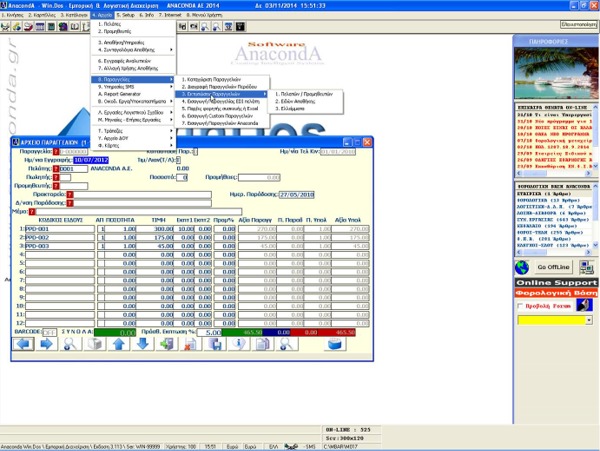This screenshot has width=600, height=451.
Task: Choose 3. Ελλείμματα in the print submenu
Action: point(305,109)
